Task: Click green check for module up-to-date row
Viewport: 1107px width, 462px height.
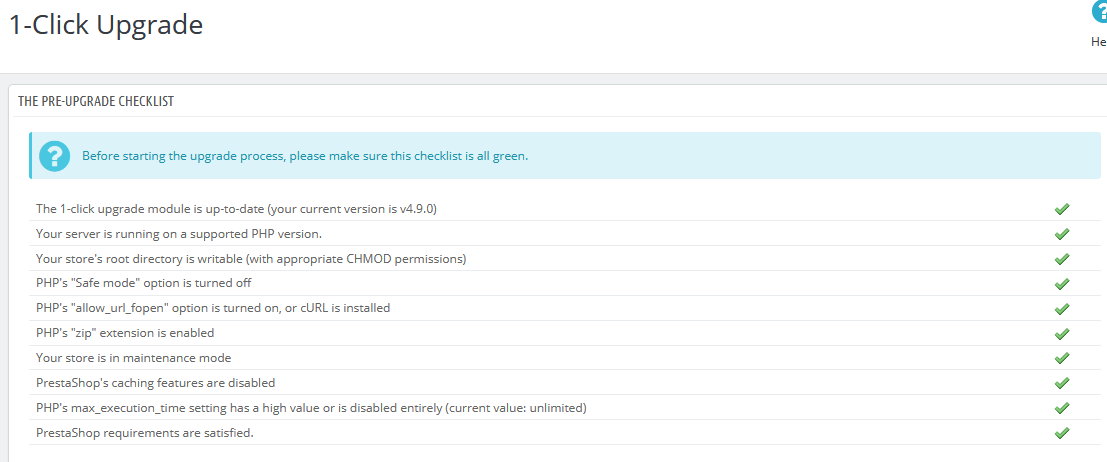Action: click(1061, 209)
